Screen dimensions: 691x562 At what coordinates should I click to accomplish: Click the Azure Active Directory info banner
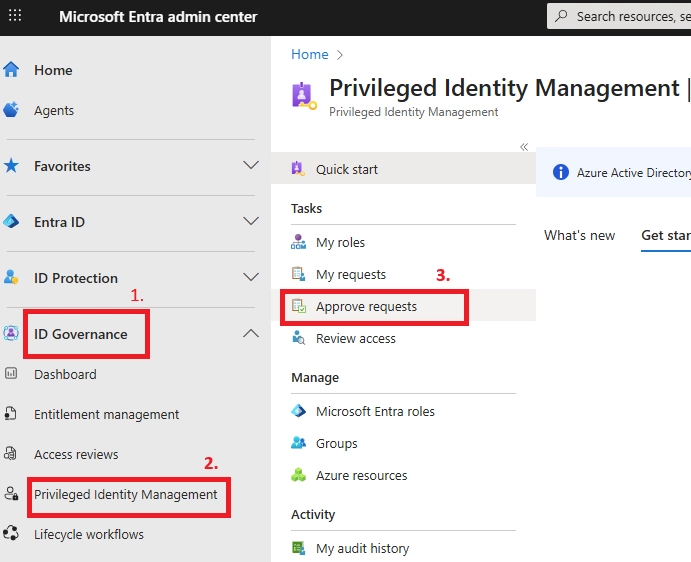613,172
